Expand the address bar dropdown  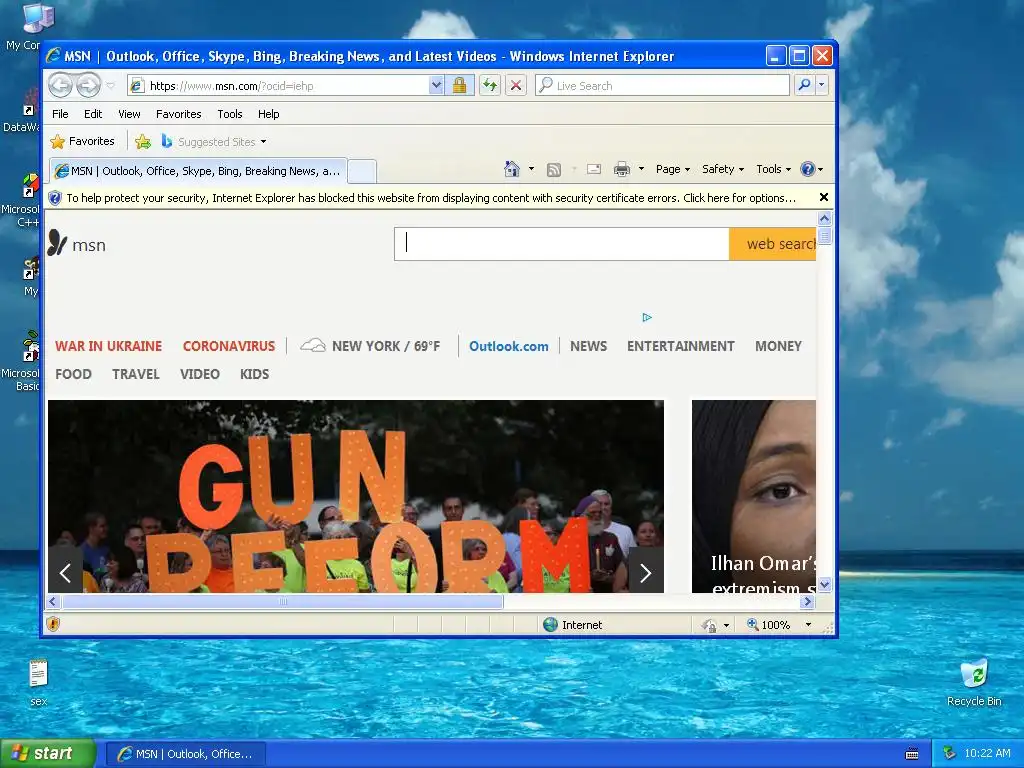point(436,86)
